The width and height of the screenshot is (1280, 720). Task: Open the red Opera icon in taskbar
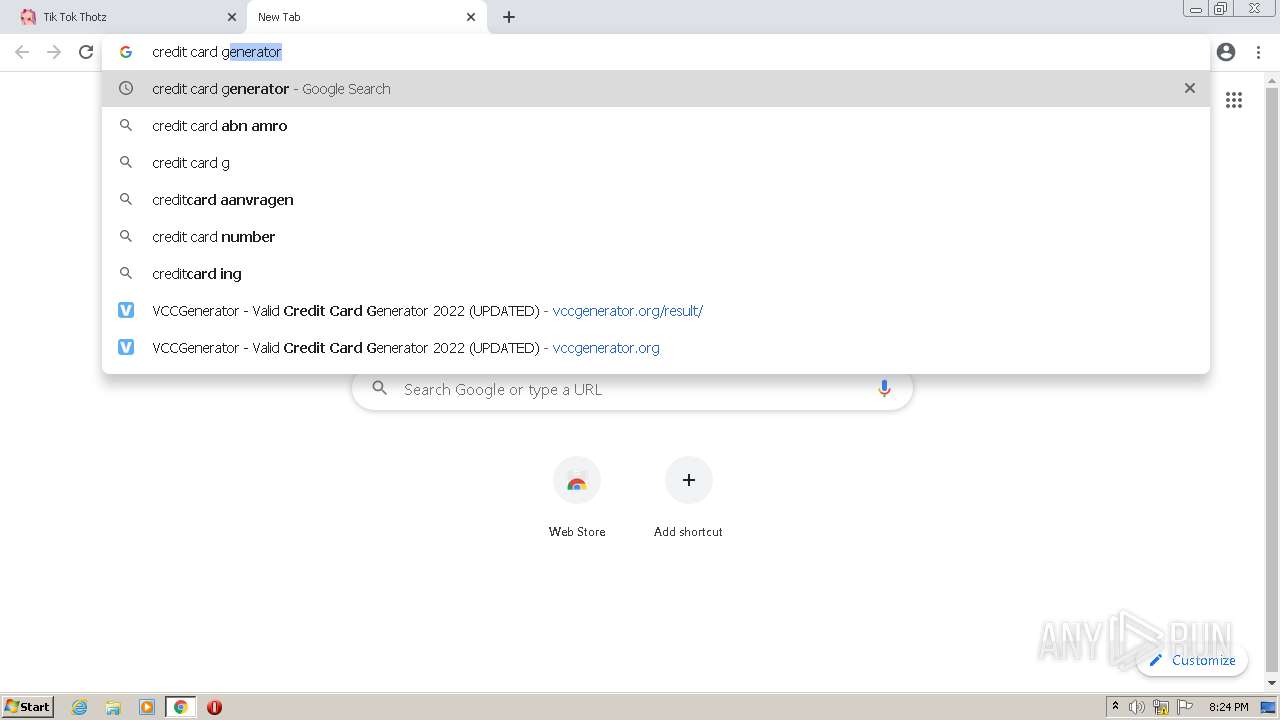[214, 707]
